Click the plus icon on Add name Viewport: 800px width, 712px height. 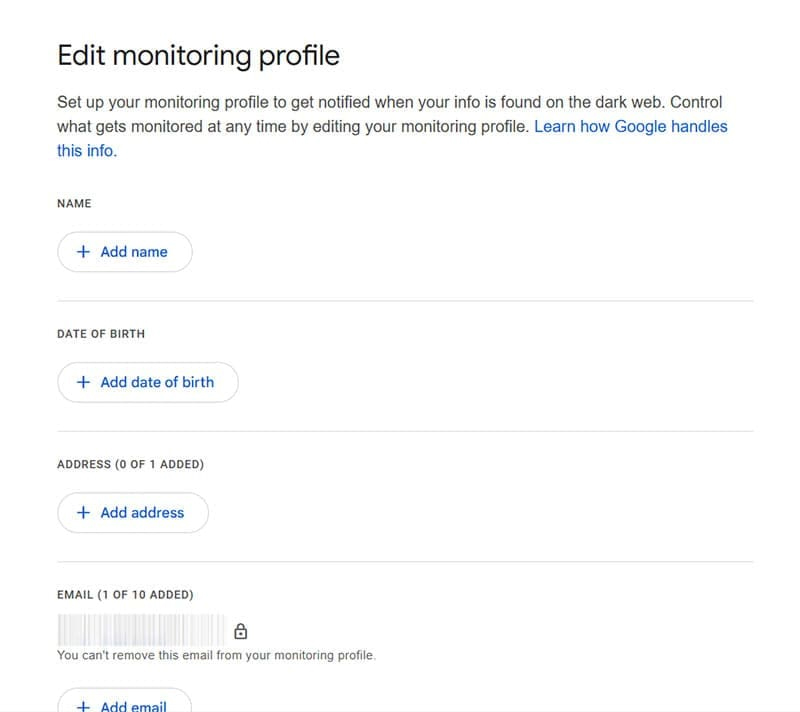tap(84, 251)
